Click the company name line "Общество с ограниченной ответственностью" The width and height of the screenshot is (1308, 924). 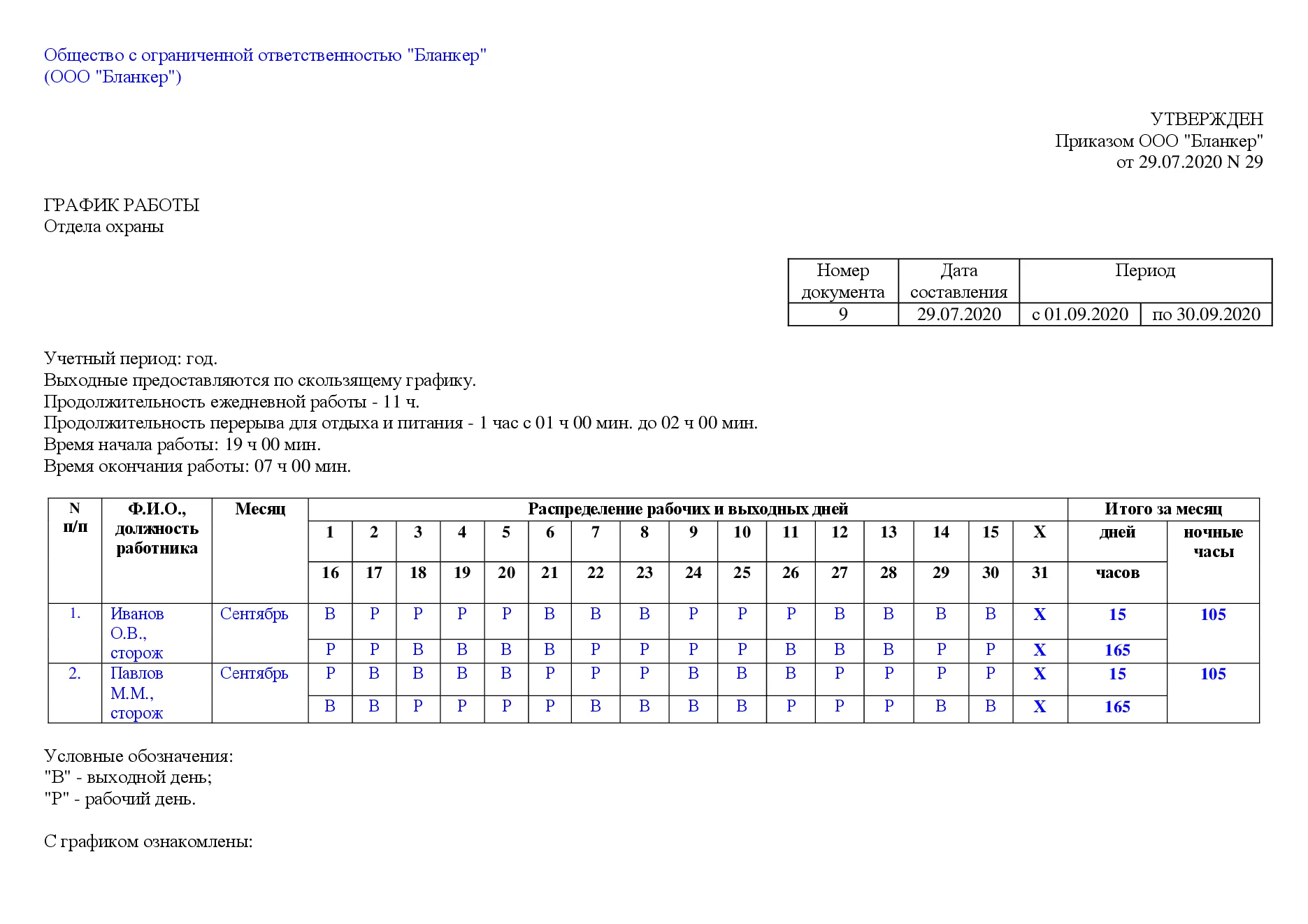click(265, 55)
